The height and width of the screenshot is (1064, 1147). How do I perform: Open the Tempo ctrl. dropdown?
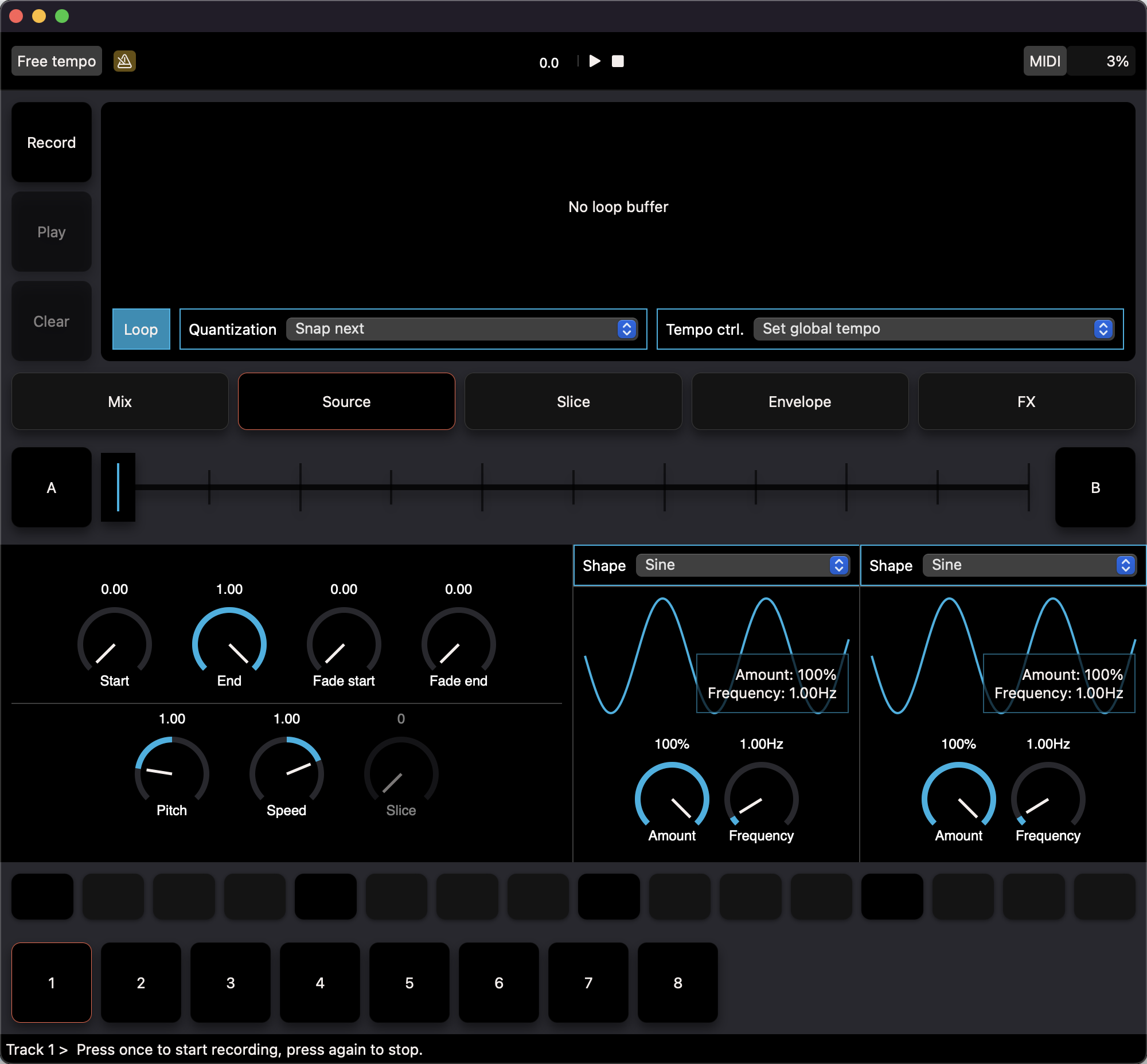pyautogui.click(x=933, y=328)
